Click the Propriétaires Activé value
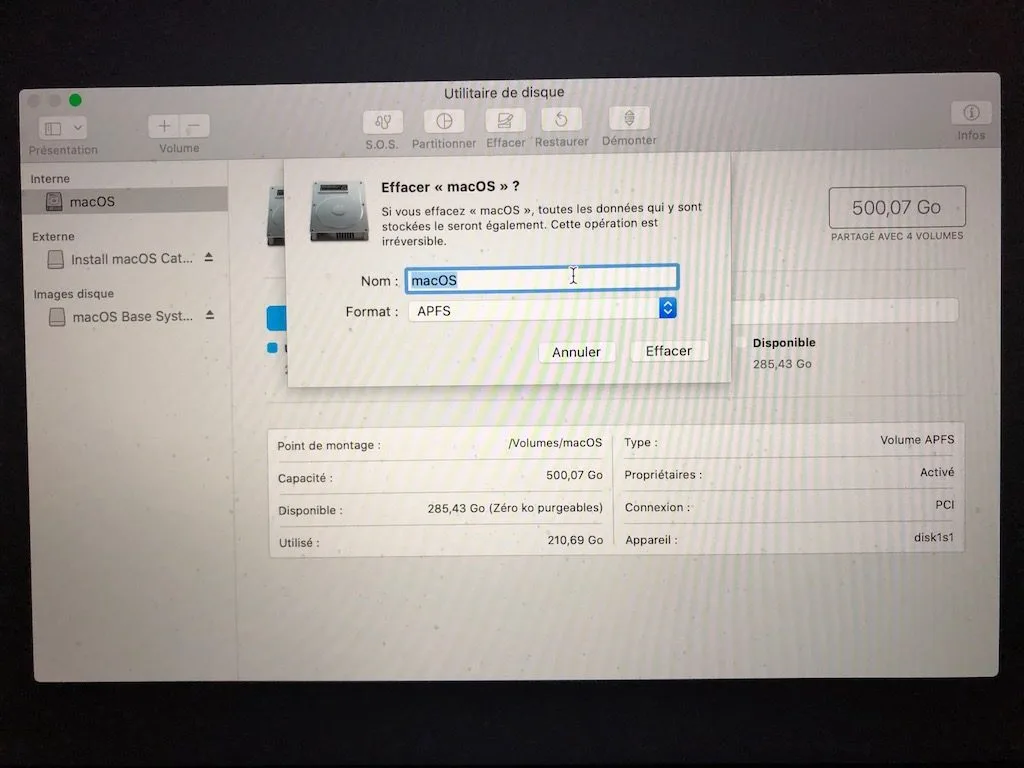The width and height of the screenshot is (1024, 768). (x=936, y=472)
